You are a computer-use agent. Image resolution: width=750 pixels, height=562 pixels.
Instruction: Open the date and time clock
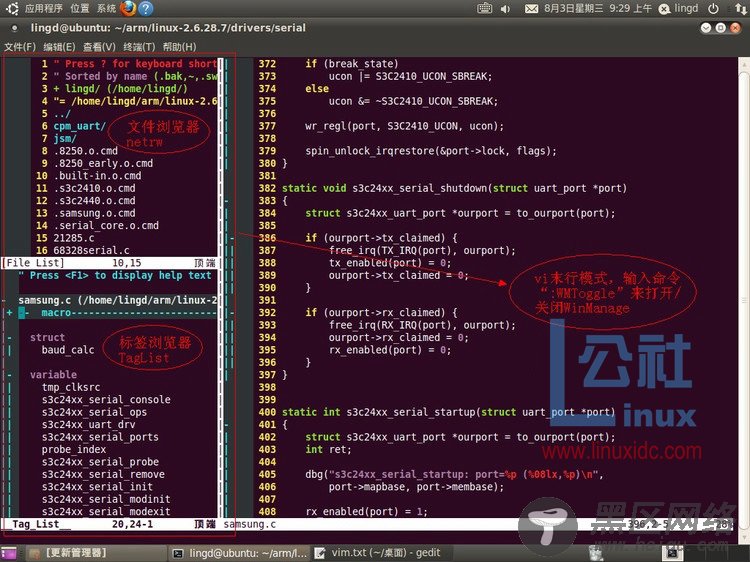[x=598, y=9]
